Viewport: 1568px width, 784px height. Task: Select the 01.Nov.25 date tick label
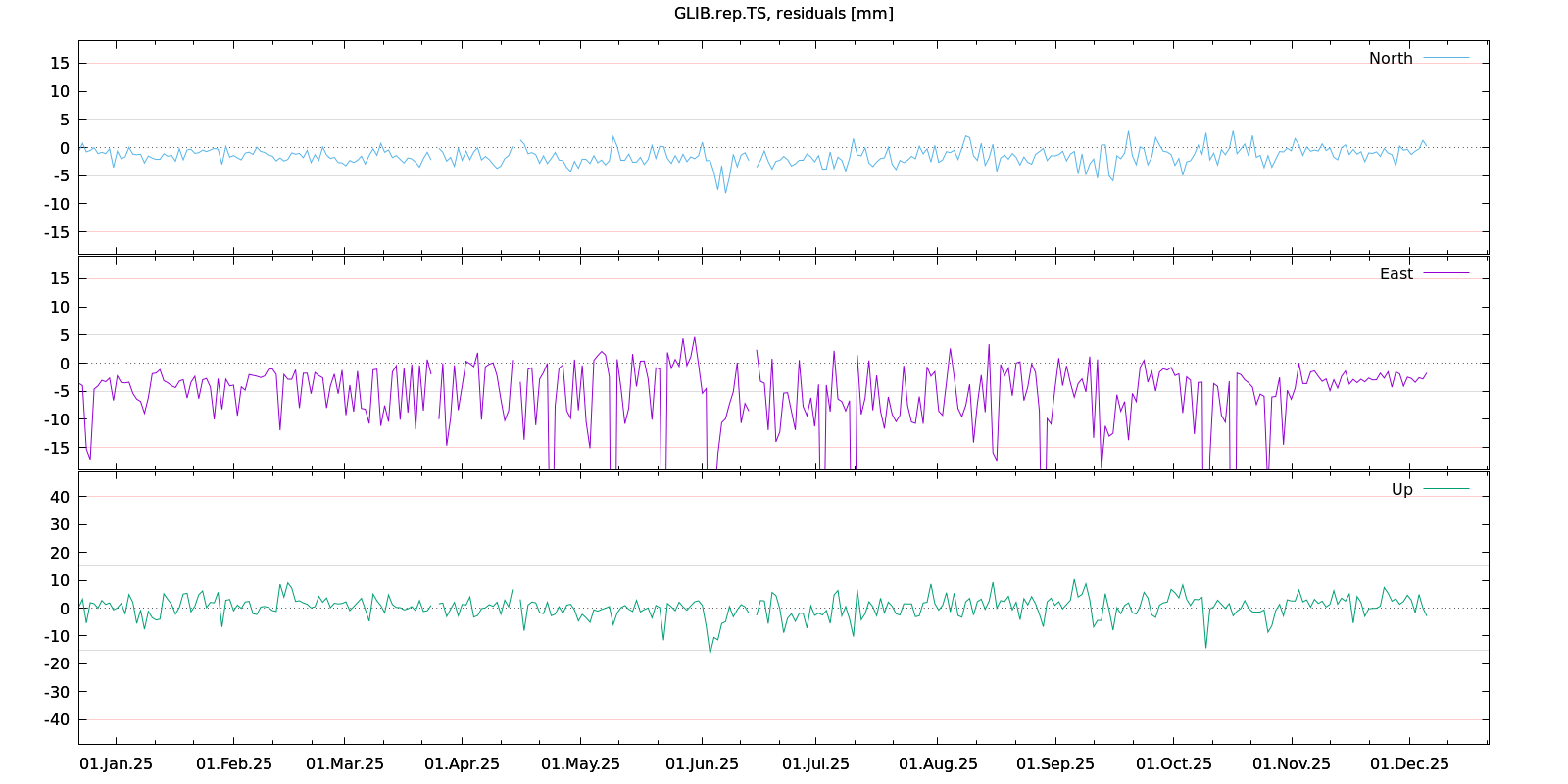[x=1292, y=763]
